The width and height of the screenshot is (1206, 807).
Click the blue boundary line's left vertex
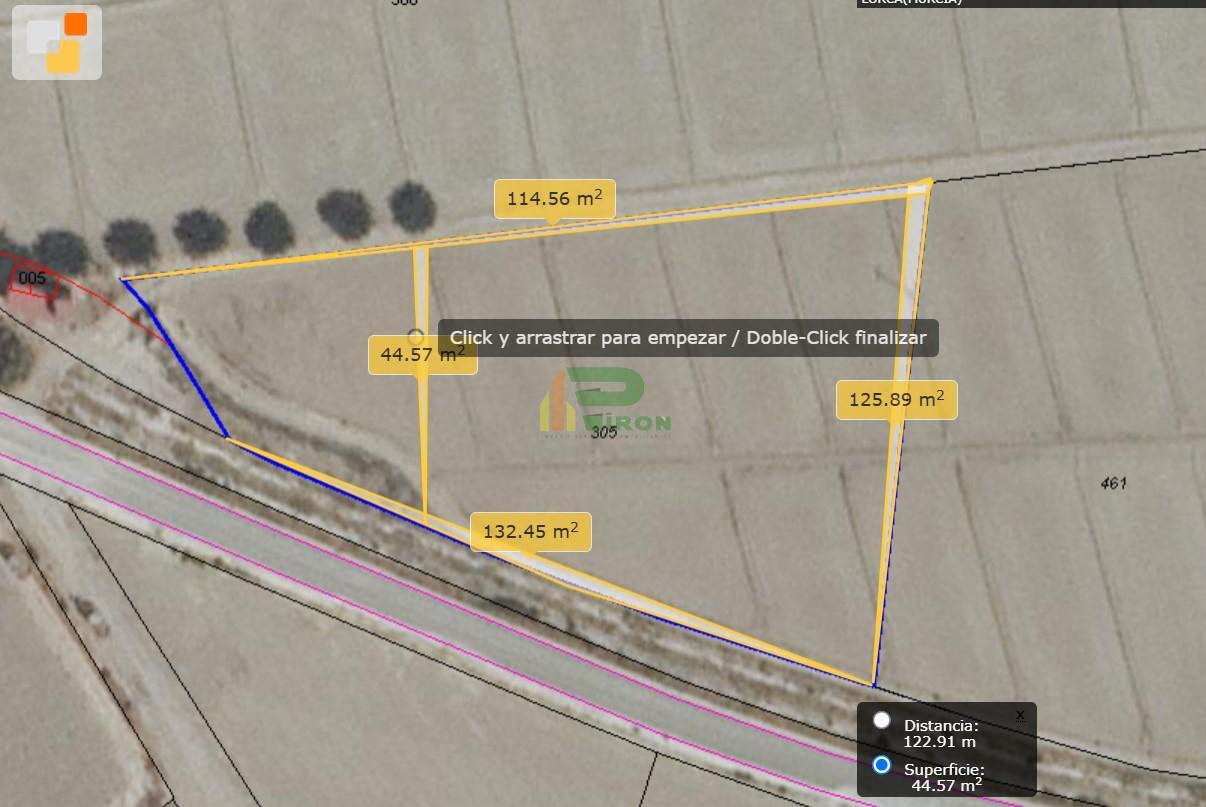(x=122, y=279)
